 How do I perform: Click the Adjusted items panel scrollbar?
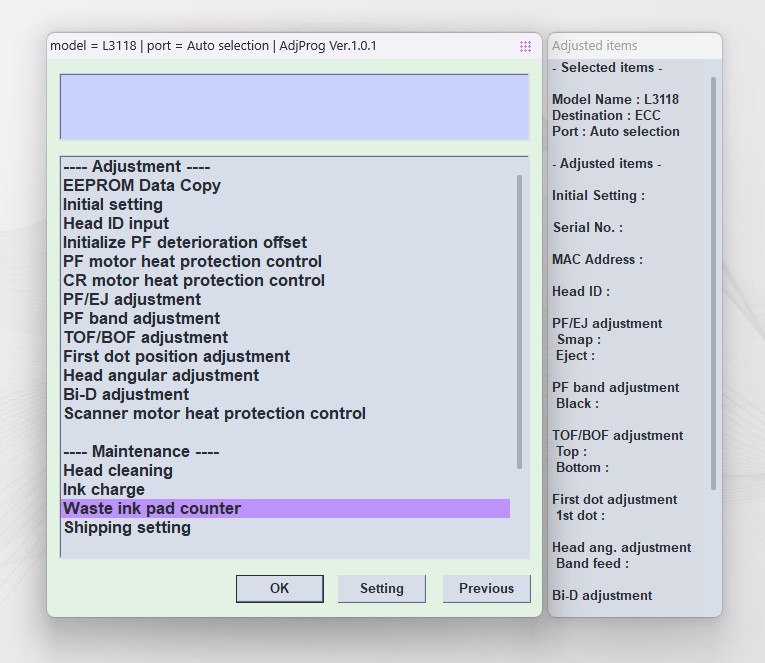713,283
